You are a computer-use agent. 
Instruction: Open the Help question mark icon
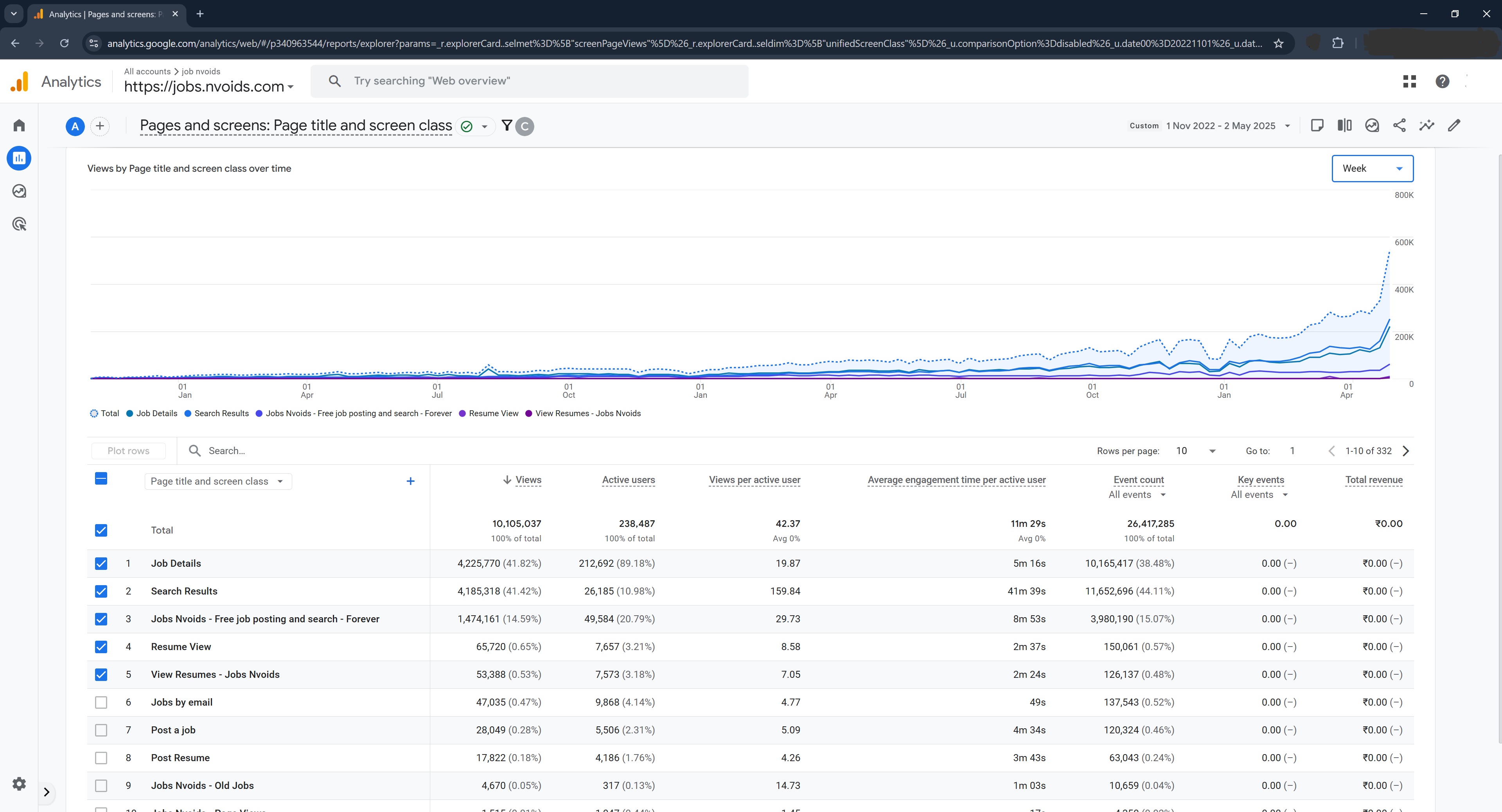(x=1442, y=81)
